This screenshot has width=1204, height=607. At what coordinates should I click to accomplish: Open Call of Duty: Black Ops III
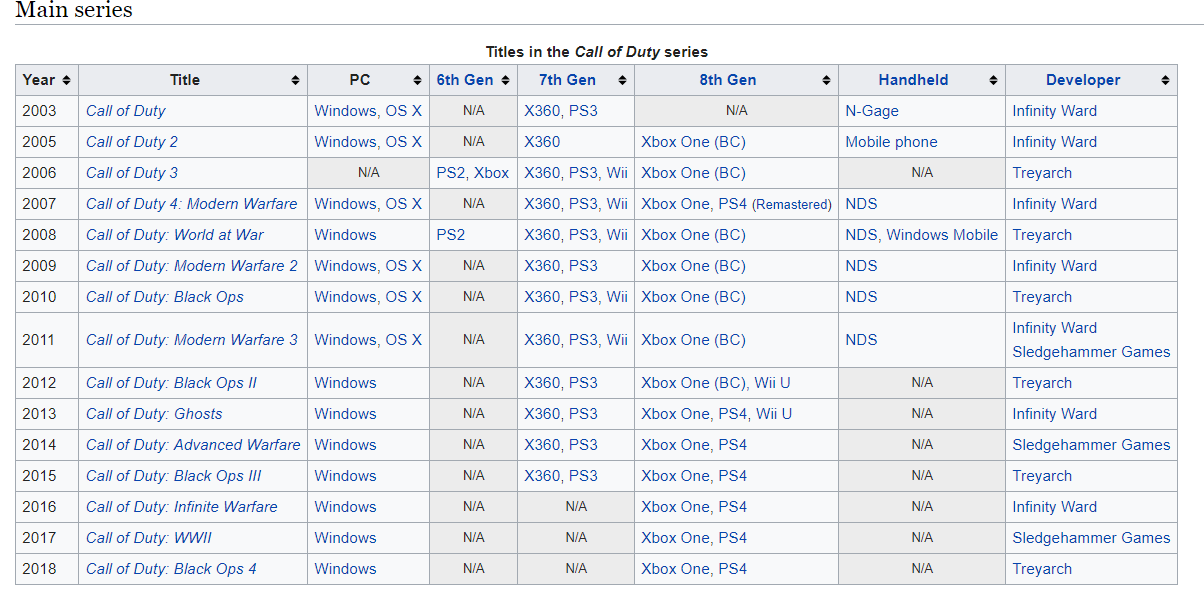173,476
